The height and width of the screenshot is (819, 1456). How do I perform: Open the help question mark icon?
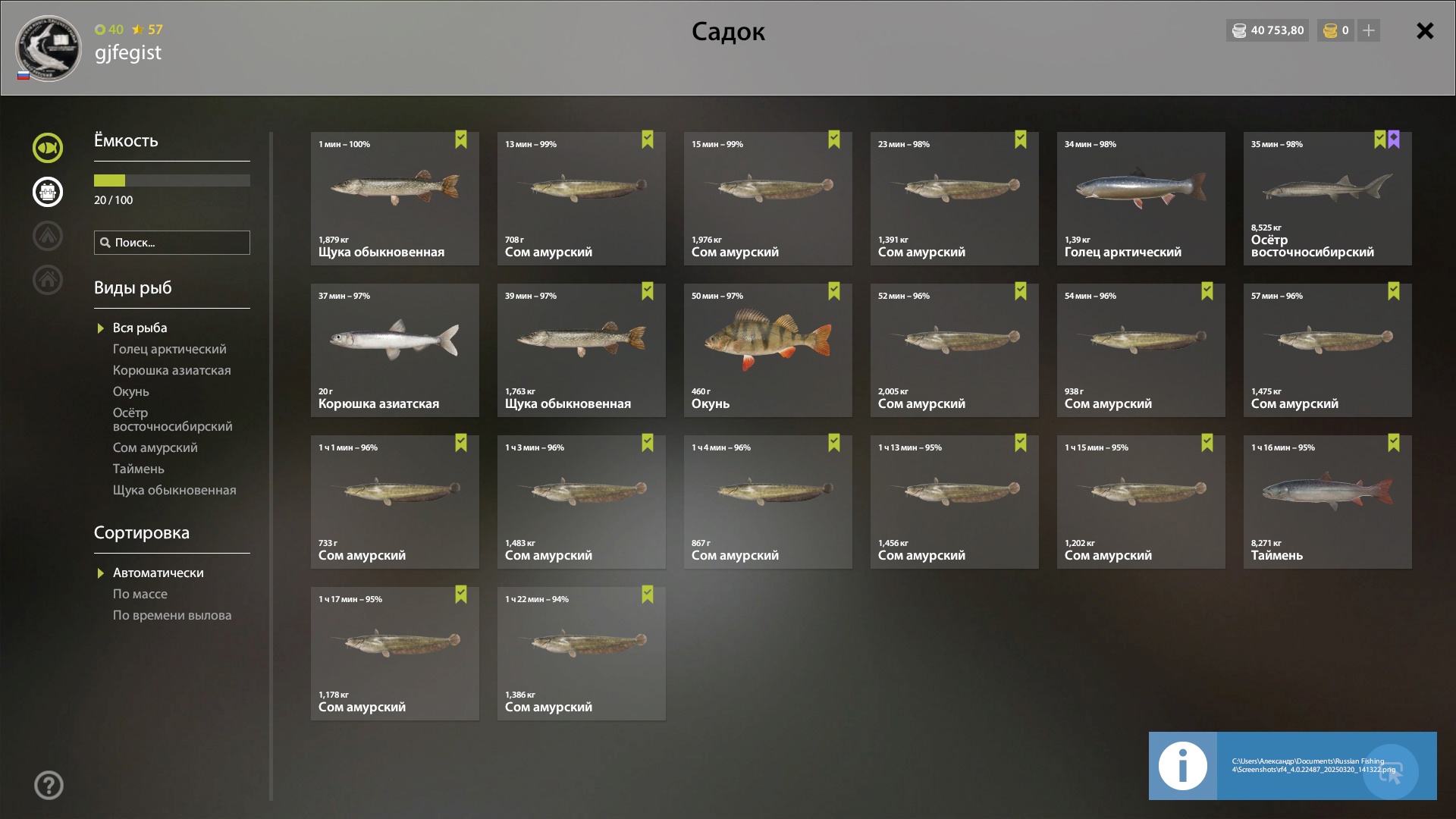(49, 785)
